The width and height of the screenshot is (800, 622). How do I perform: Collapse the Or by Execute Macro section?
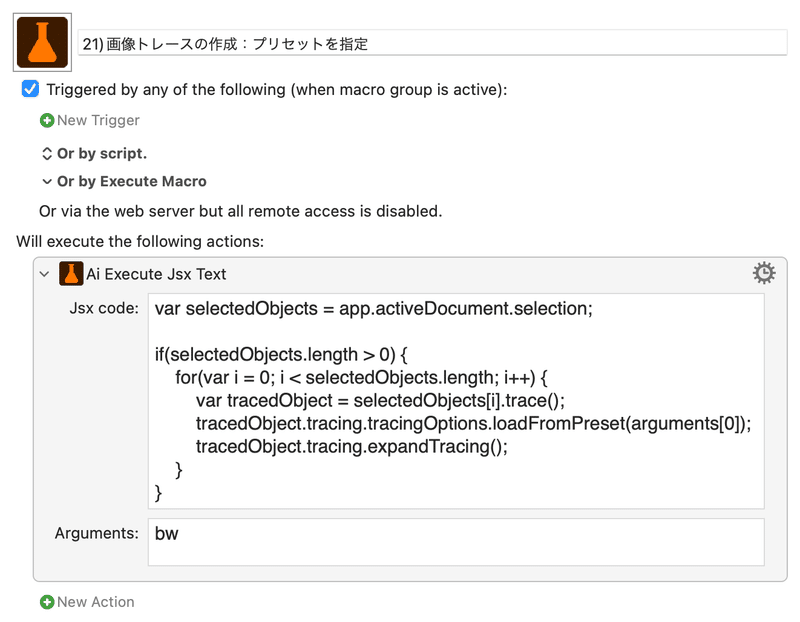(x=46, y=182)
